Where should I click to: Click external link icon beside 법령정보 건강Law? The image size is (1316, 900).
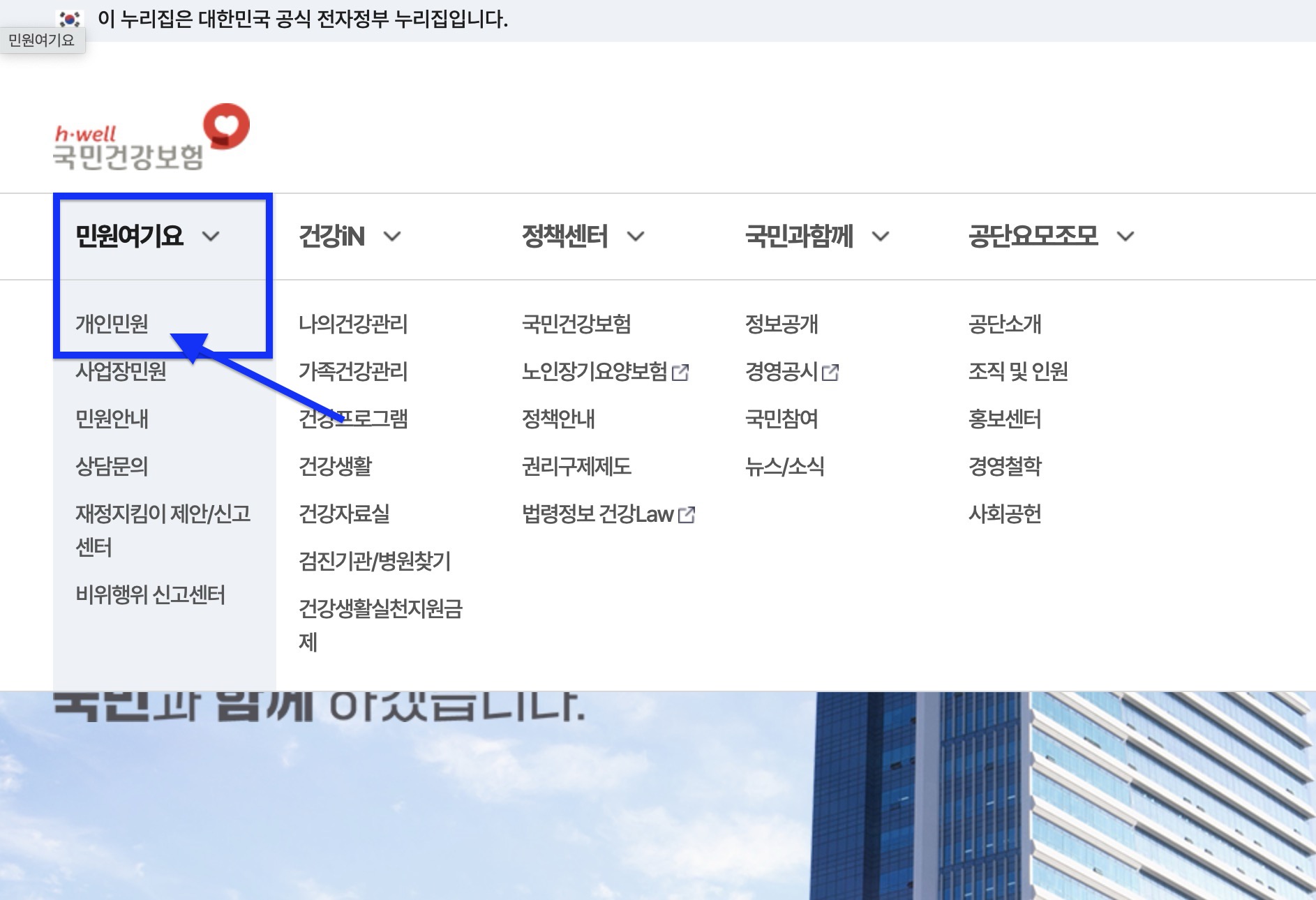click(x=687, y=514)
